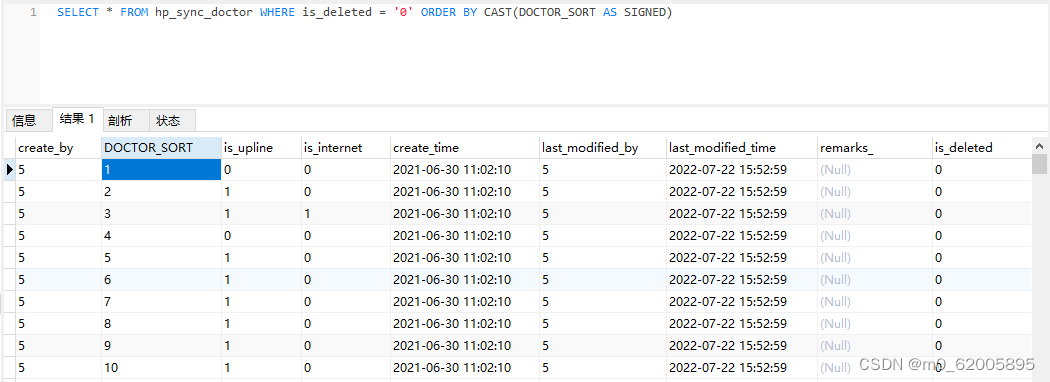Select the 结果 1 tab
The height and width of the screenshot is (382, 1050).
click(x=77, y=119)
